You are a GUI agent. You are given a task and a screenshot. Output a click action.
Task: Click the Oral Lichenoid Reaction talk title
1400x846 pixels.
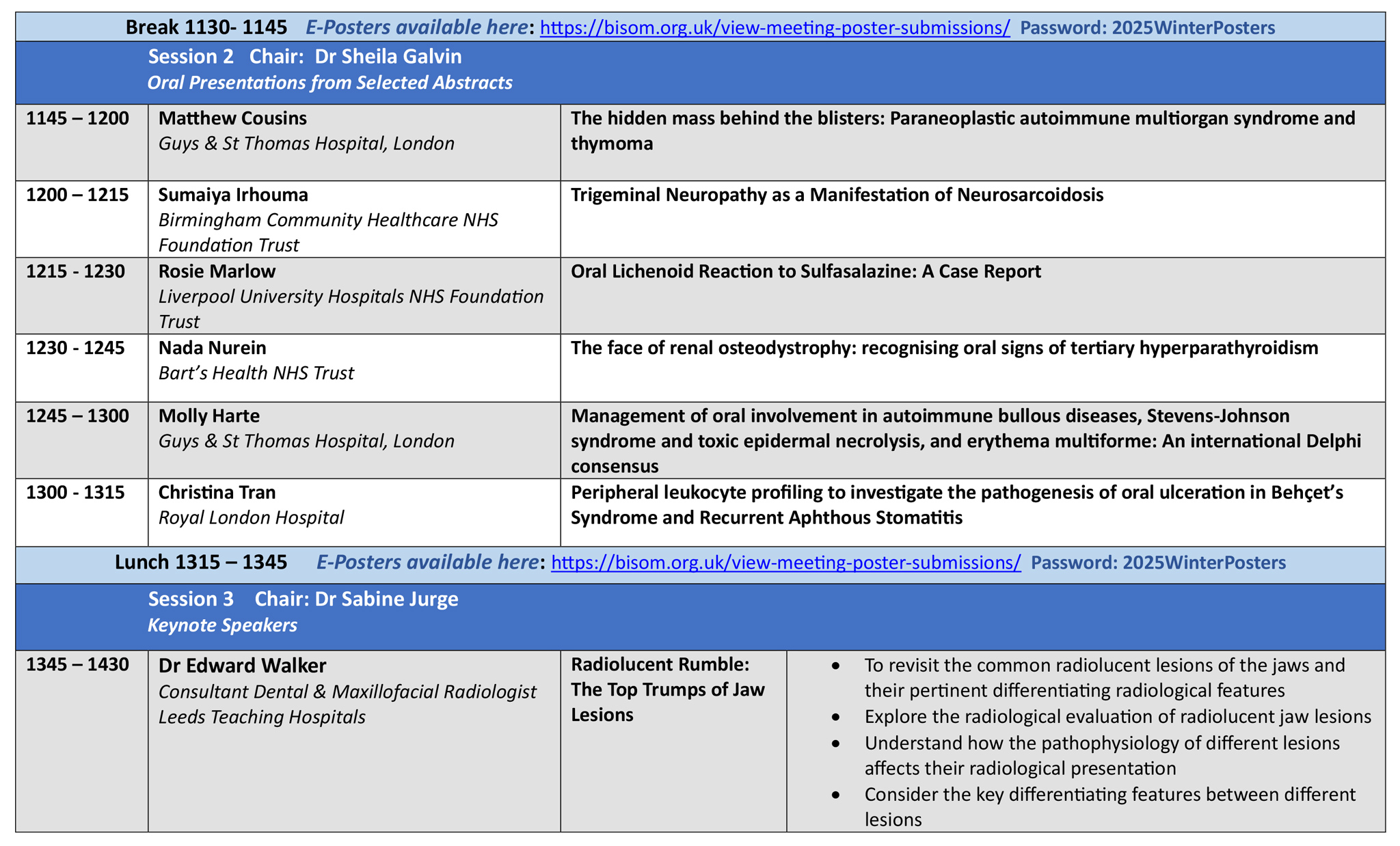pos(805,272)
